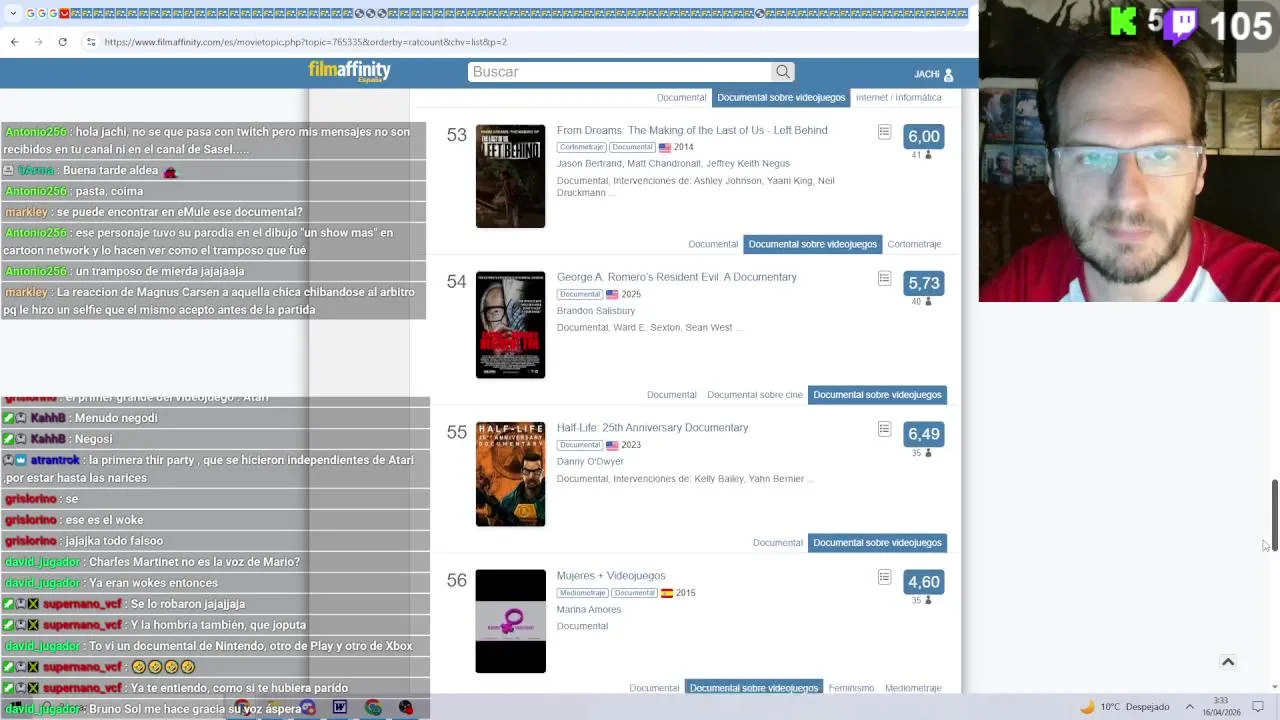Open the weather widget 10°C Despejado
Image resolution: width=1280 pixels, height=720 pixels.
[1124, 707]
